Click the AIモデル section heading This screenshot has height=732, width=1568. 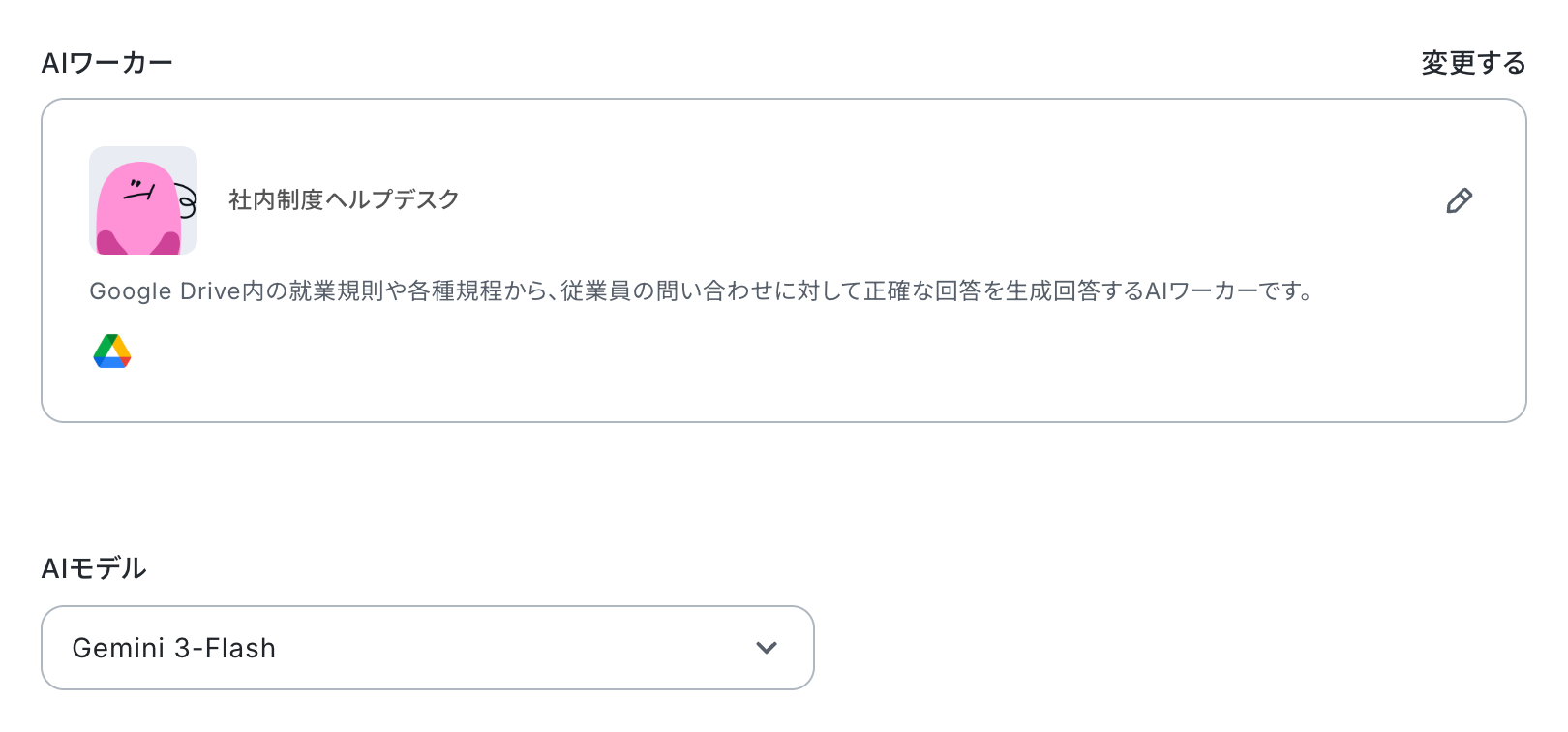[94, 568]
